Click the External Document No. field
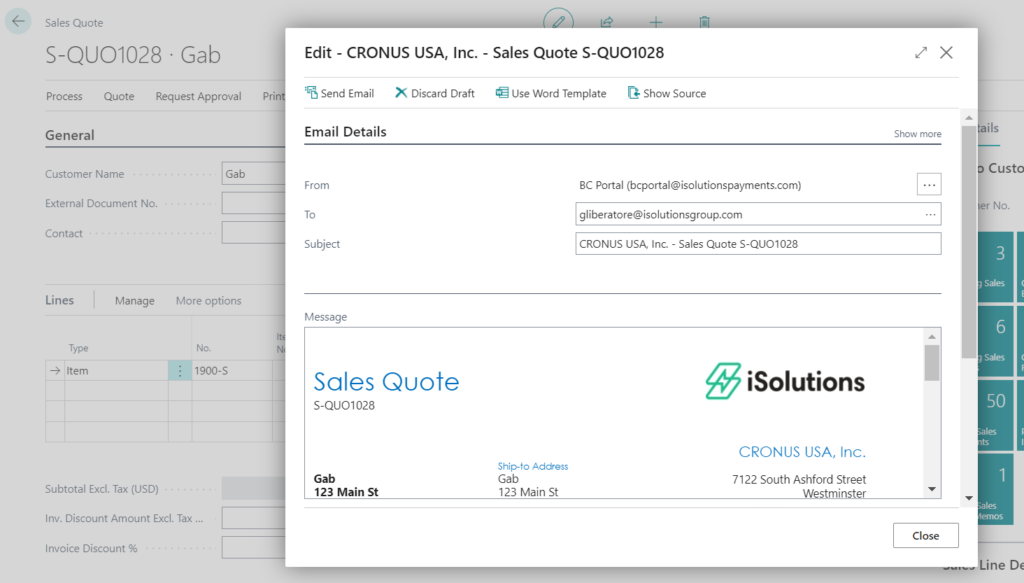Screen dimensions: 1024x583 click(253, 203)
